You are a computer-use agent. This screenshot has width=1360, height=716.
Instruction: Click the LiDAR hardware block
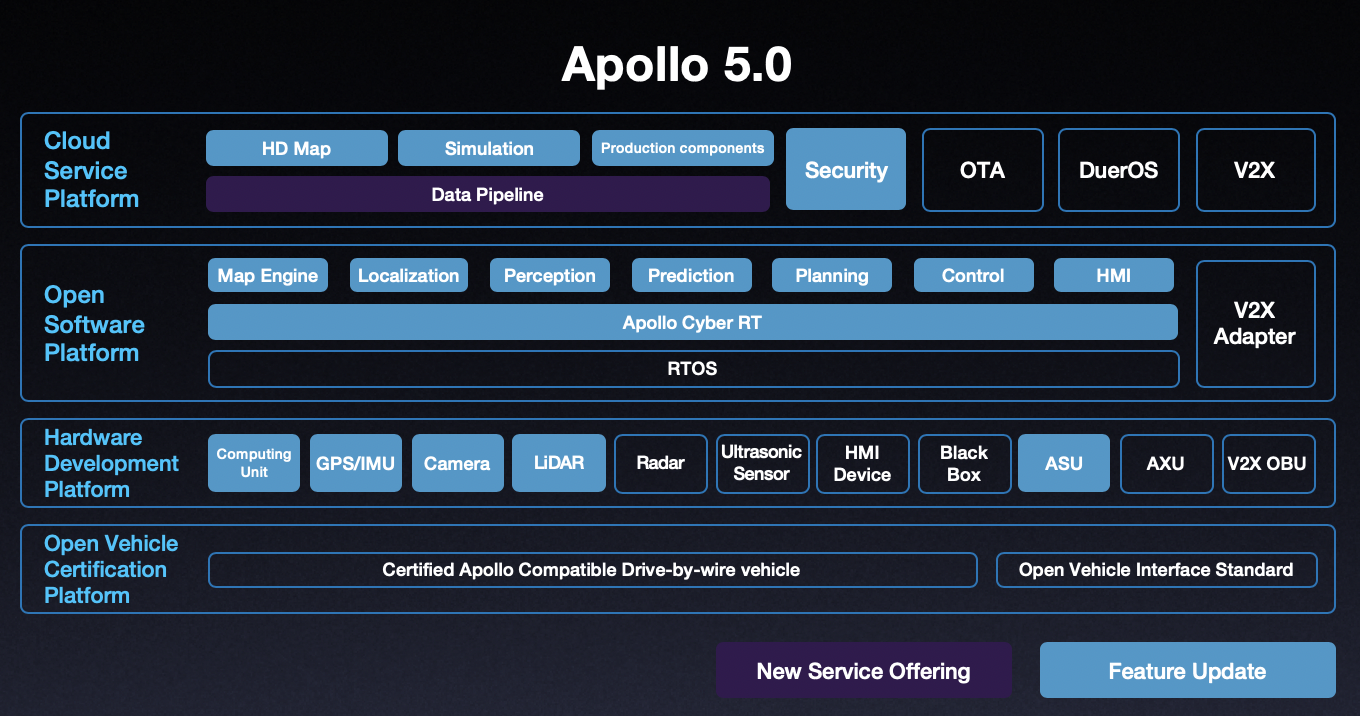[558, 463]
